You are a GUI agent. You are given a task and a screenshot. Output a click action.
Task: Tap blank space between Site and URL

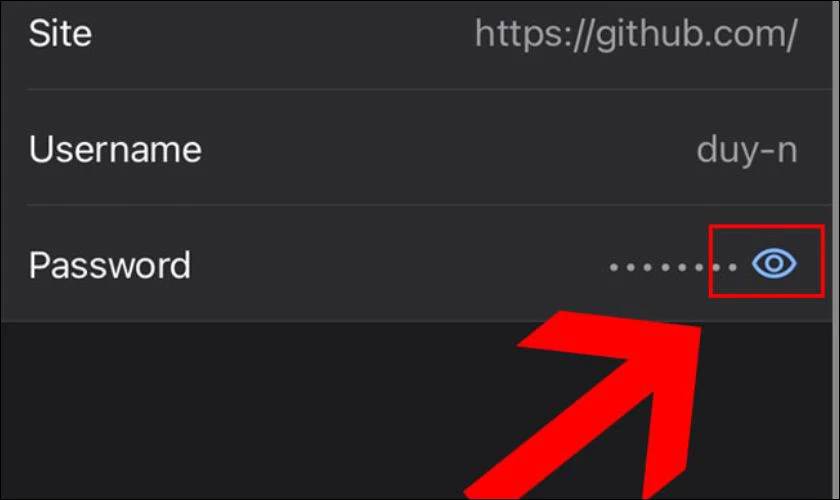283,34
